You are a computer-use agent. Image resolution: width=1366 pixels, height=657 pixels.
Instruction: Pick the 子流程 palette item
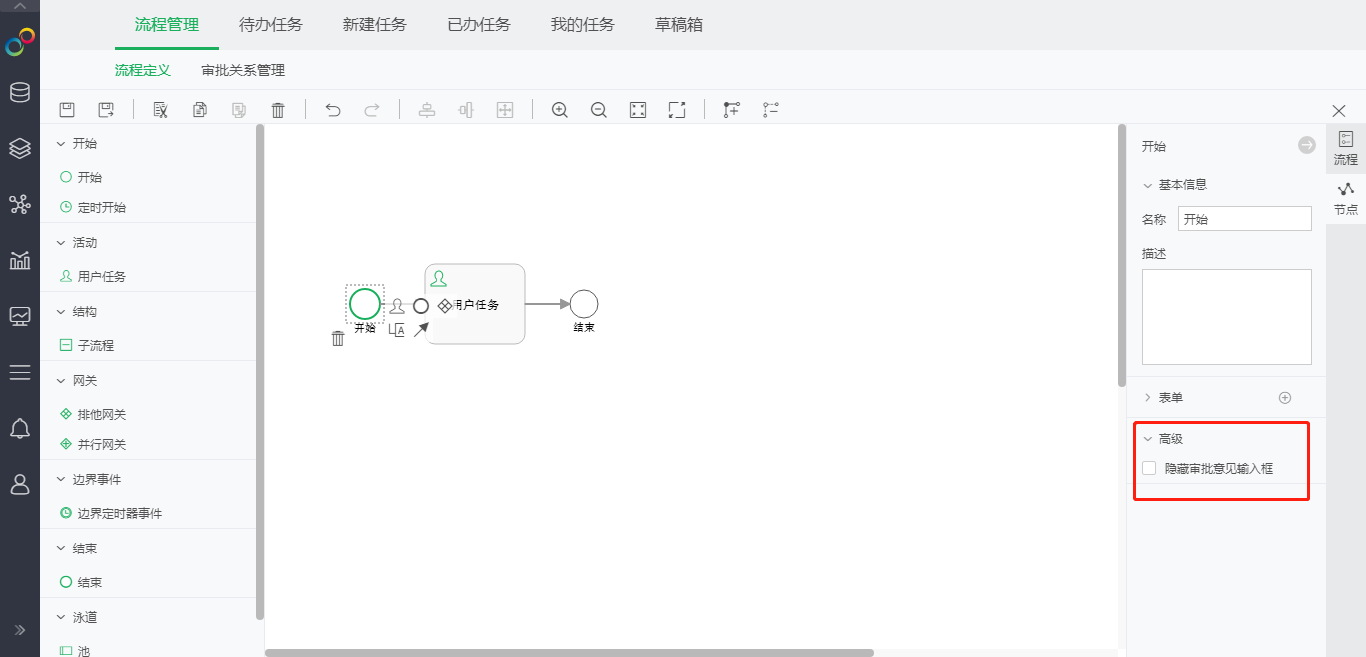tap(87, 346)
